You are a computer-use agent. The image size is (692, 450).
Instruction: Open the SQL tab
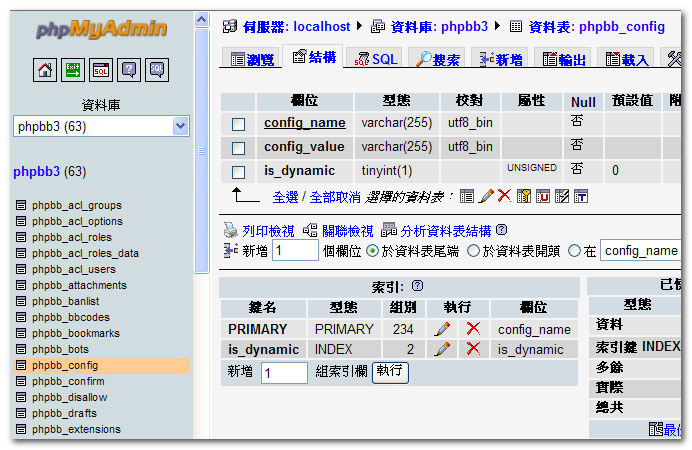375,59
